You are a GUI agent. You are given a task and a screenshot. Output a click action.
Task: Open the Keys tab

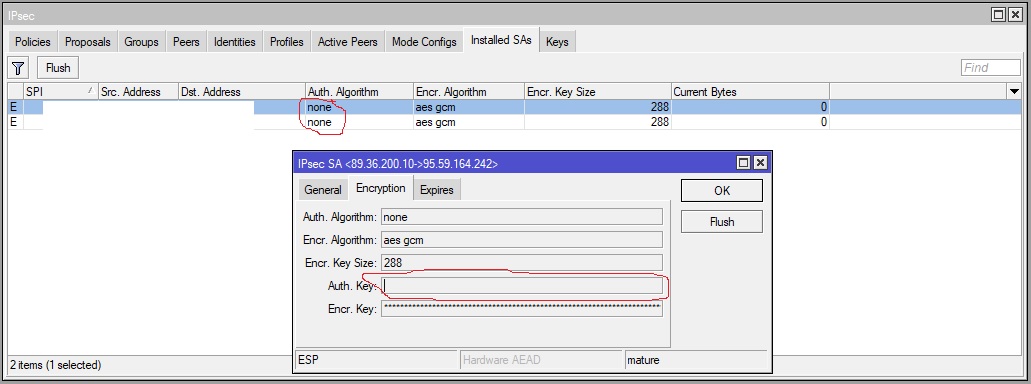(x=557, y=42)
